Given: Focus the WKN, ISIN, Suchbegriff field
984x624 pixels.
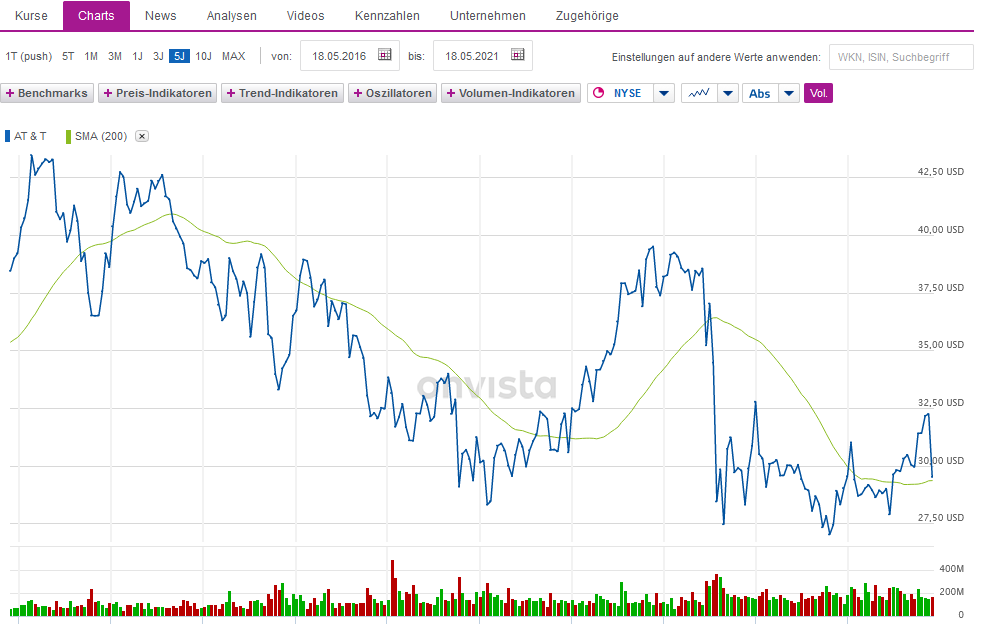Looking at the screenshot, I should point(901,57).
